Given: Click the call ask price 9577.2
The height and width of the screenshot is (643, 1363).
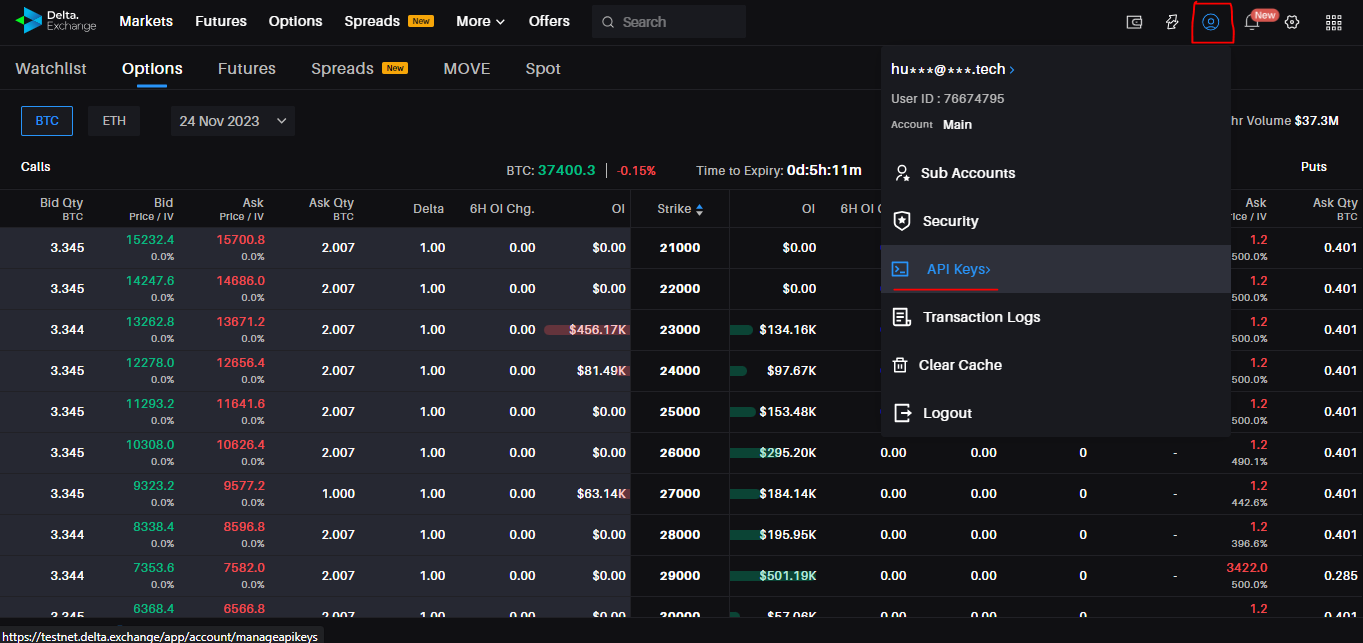Looking at the screenshot, I should click(244, 486).
